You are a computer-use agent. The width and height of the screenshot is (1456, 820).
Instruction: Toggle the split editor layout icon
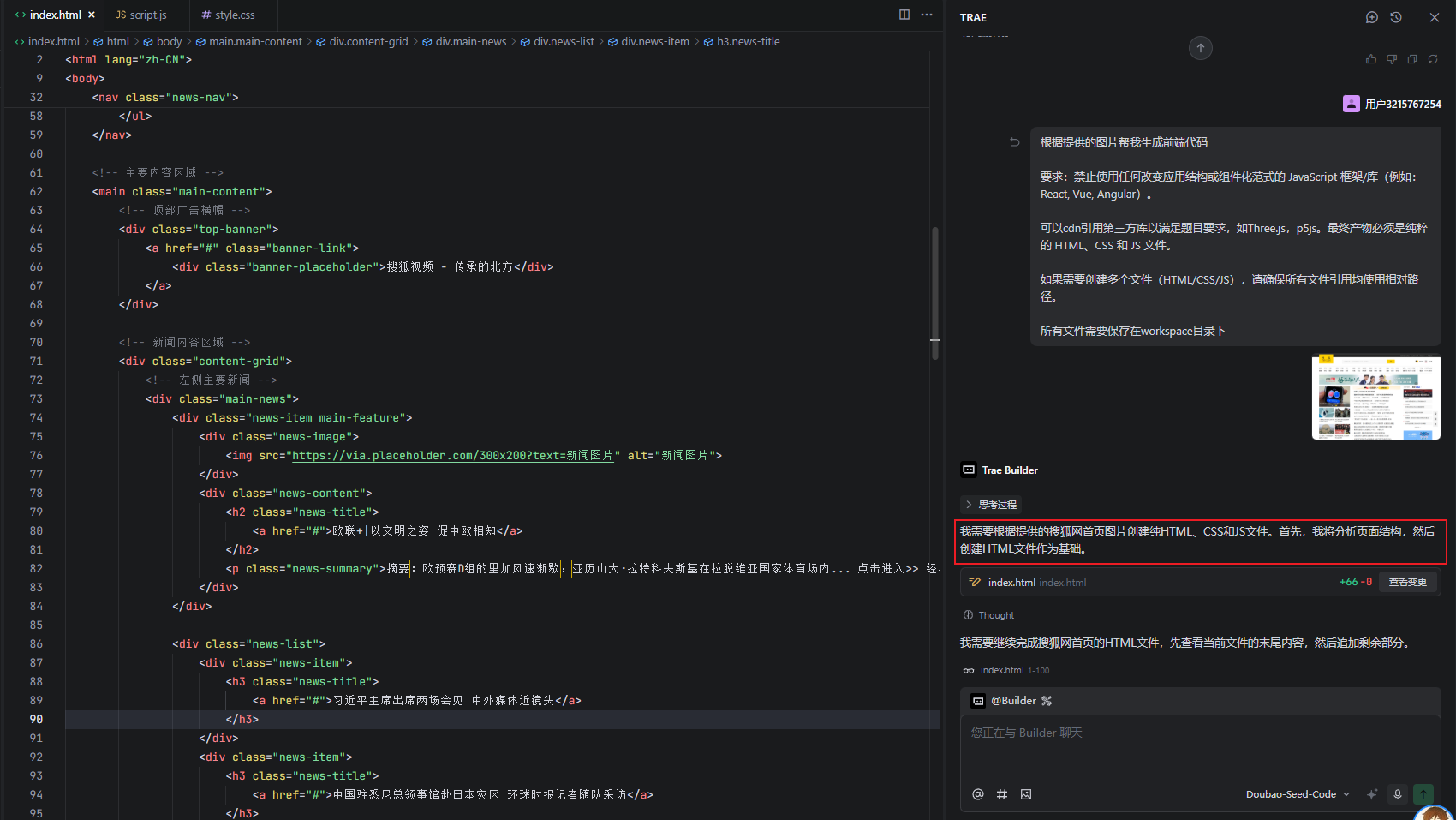click(904, 15)
